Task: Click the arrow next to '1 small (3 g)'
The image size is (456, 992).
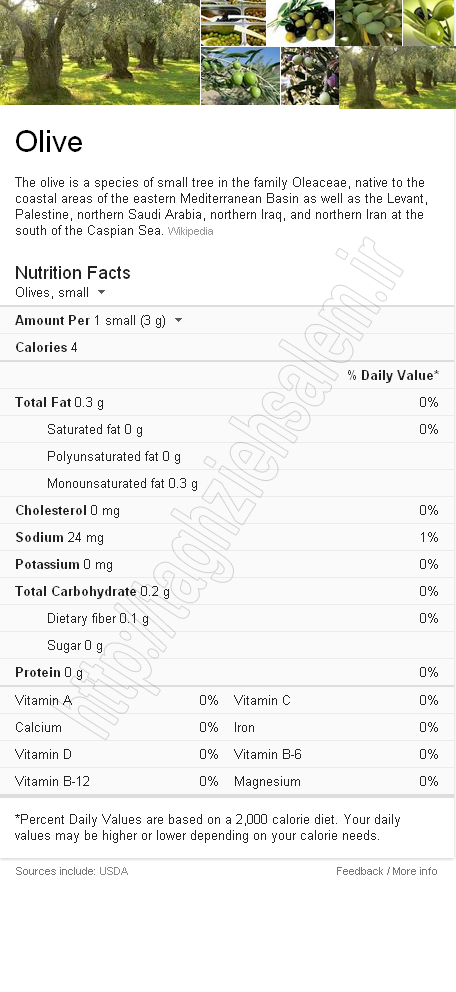Action: coord(178,320)
